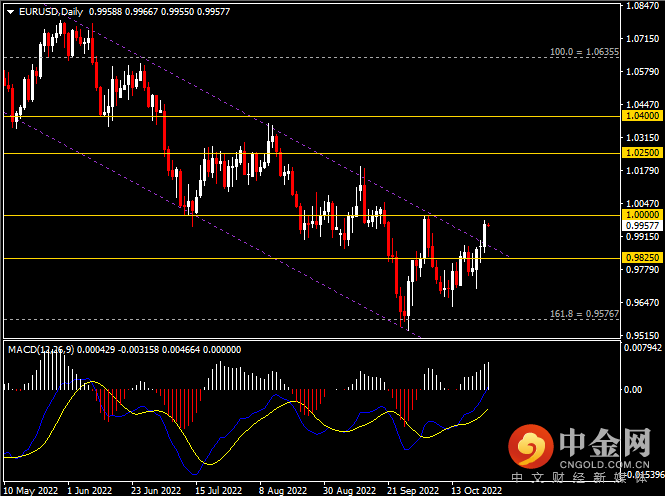Click the CNGOLD swirl logo icon

click(531, 446)
